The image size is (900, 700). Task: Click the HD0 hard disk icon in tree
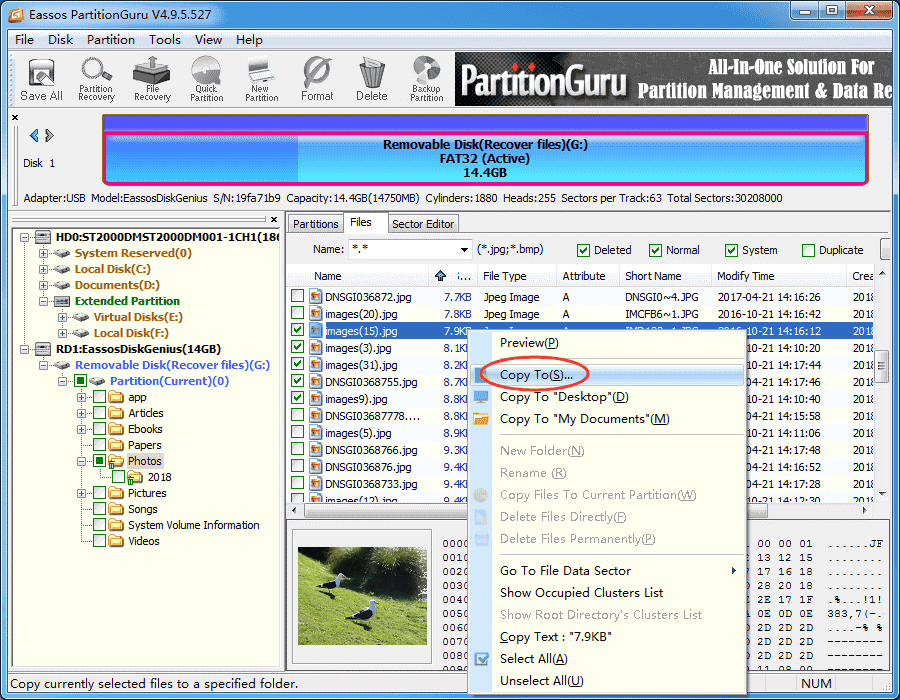(x=43, y=237)
